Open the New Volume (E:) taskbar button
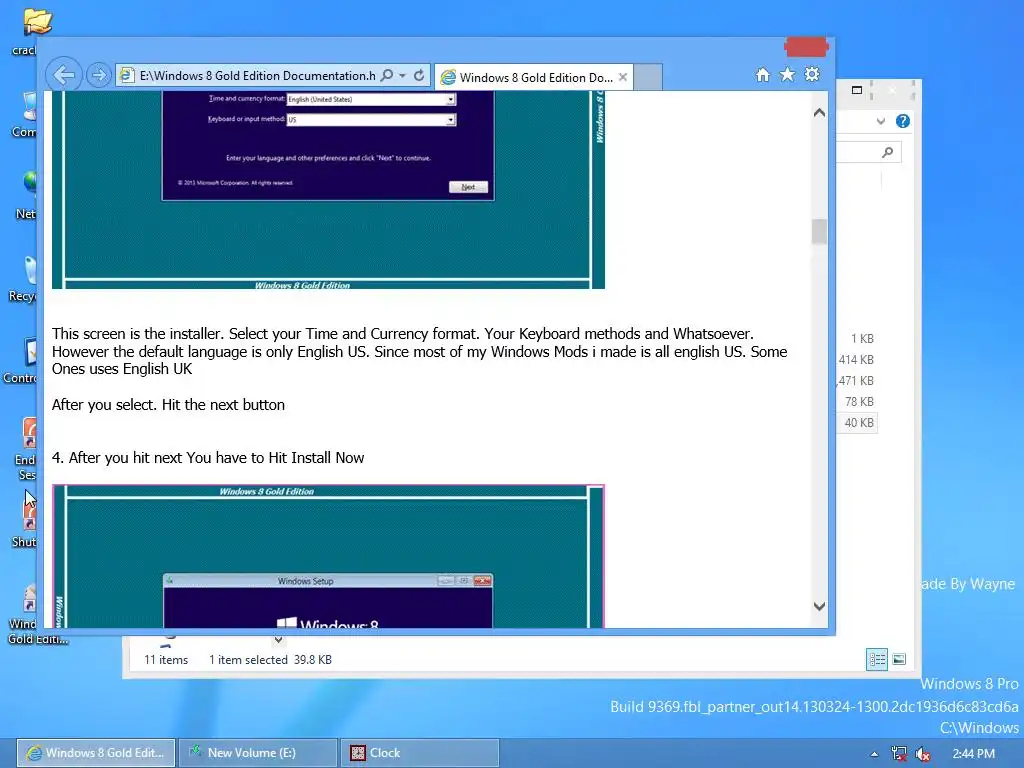This screenshot has width=1024, height=768. pos(258,753)
